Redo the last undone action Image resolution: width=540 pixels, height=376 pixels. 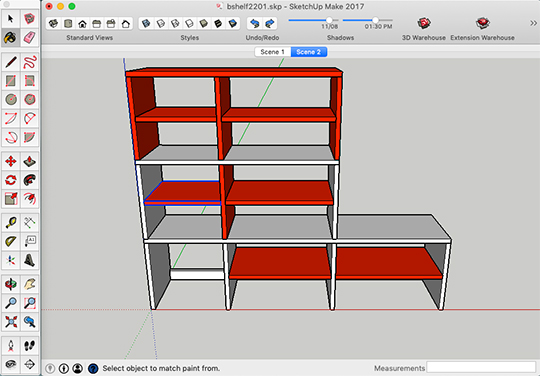(270, 23)
